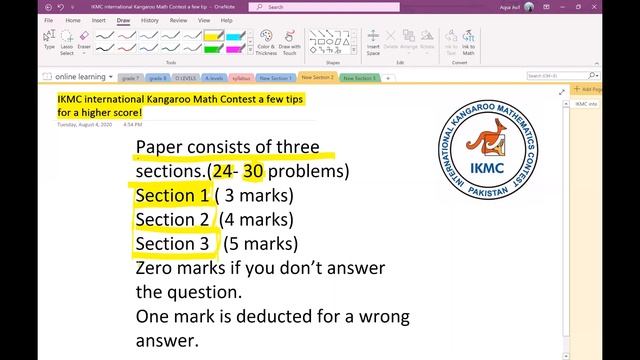Image resolution: width=640 pixels, height=360 pixels.
Task: Switch to the View ribbon tab
Action: click(204, 20)
